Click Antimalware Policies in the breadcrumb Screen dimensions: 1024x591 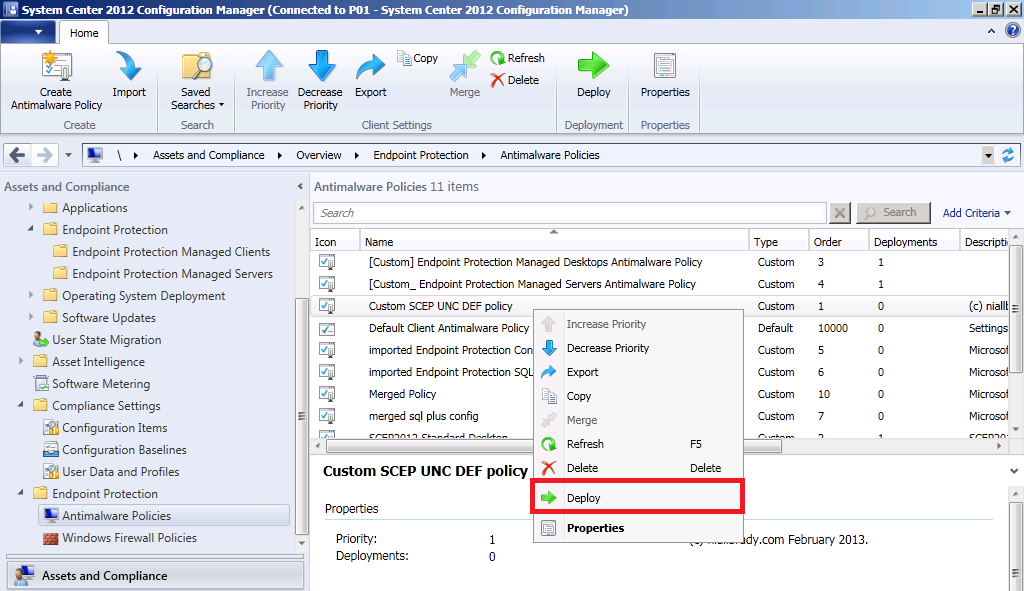[550, 155]
